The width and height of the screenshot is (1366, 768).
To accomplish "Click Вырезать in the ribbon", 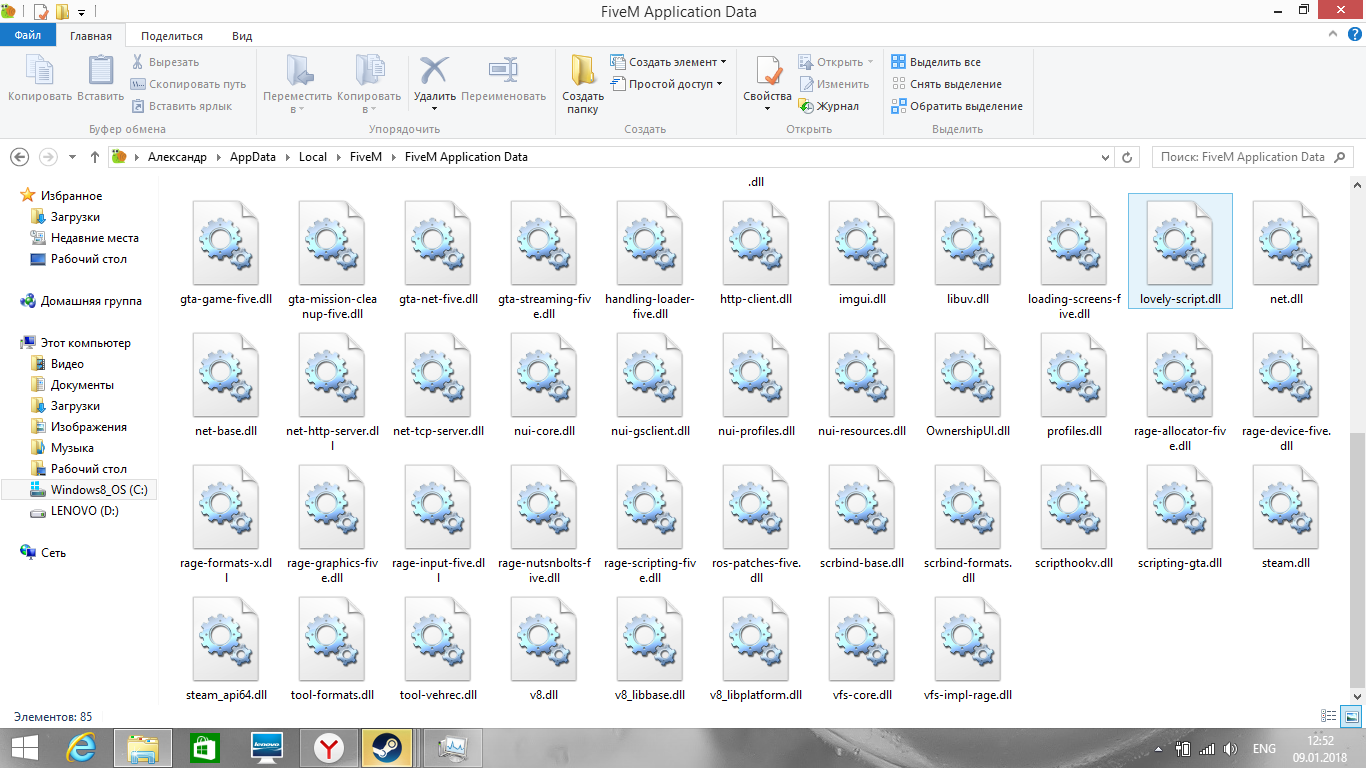I will click(x=165, y=62).
